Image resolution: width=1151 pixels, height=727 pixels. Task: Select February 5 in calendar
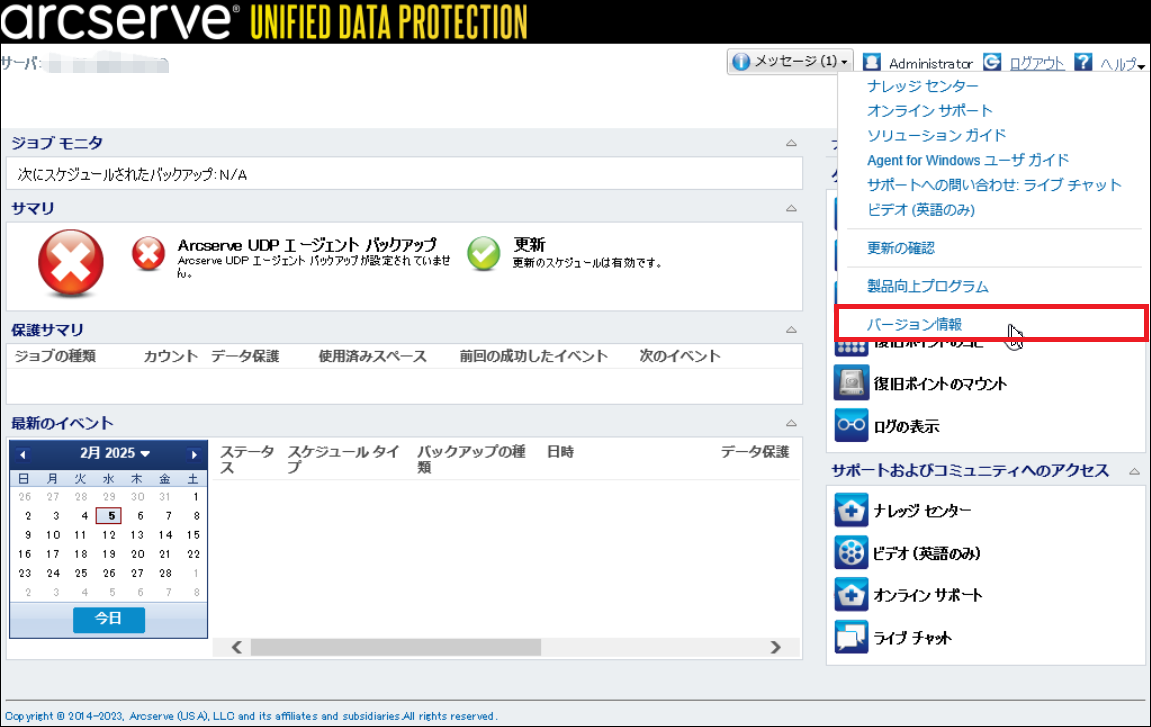(x=109, y=516)
